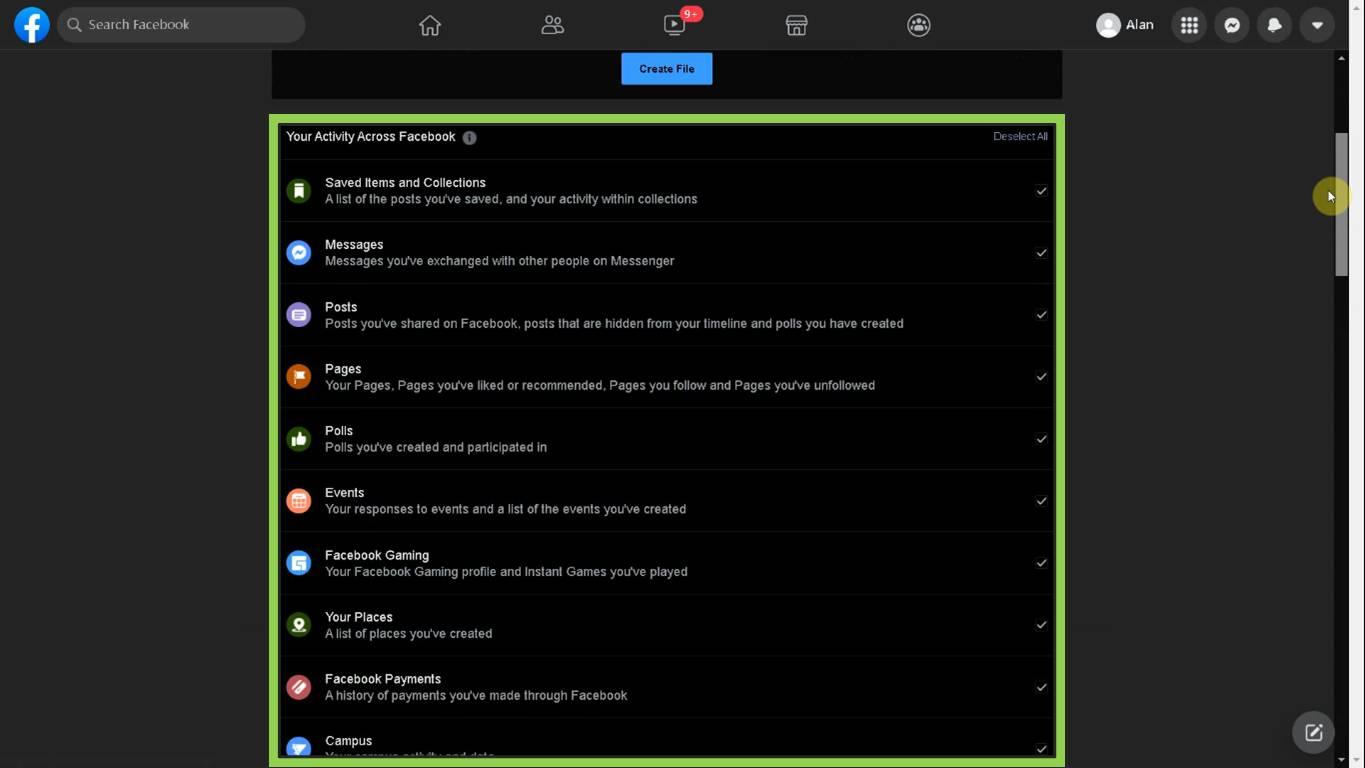Open Messenger from the top bar
Image resolution: width=1365 pixels, height=768 pixels.
pos(1232,25)
